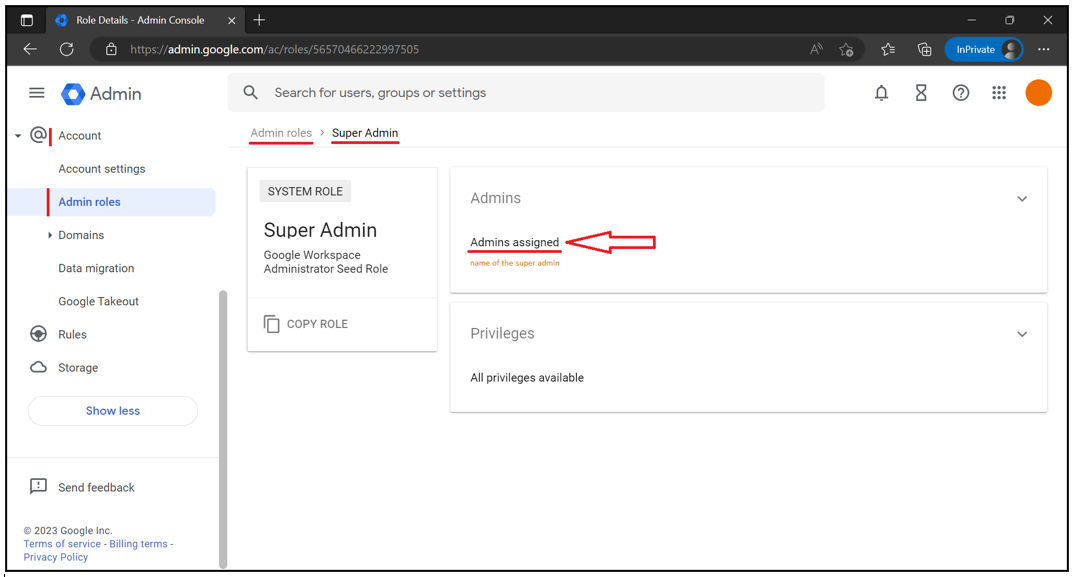Open the main hamburger menu
This screenshot has height=577, width=1076.
[x=36, y=93]
